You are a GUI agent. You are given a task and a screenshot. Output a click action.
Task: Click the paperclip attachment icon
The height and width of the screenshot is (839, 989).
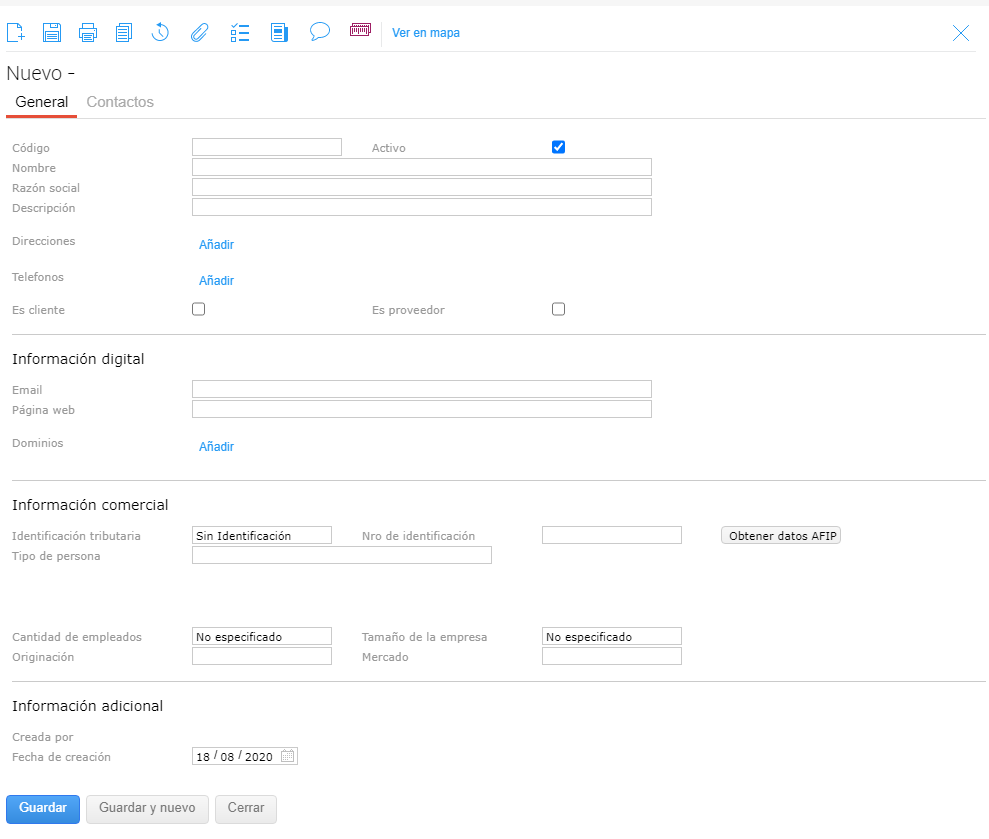tap(199, 33)
